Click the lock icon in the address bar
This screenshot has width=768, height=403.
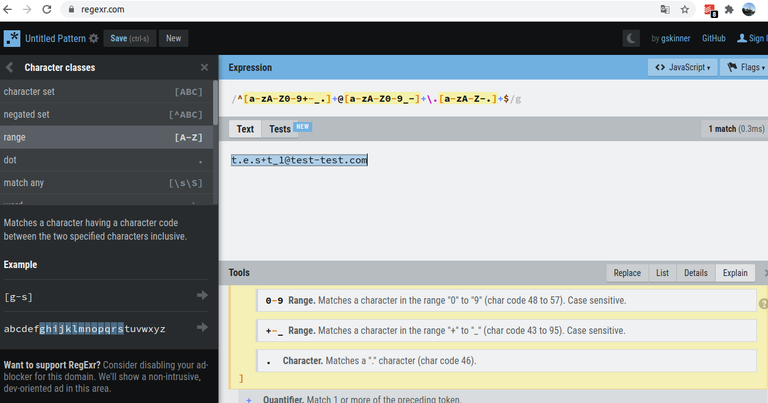(x=71, y=9)
